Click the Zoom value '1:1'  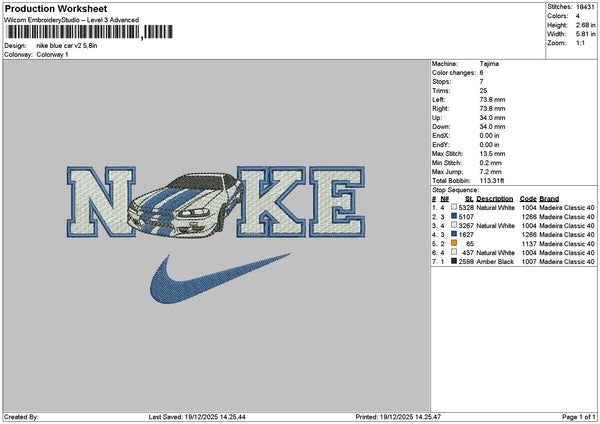click(x=580, y=43)
